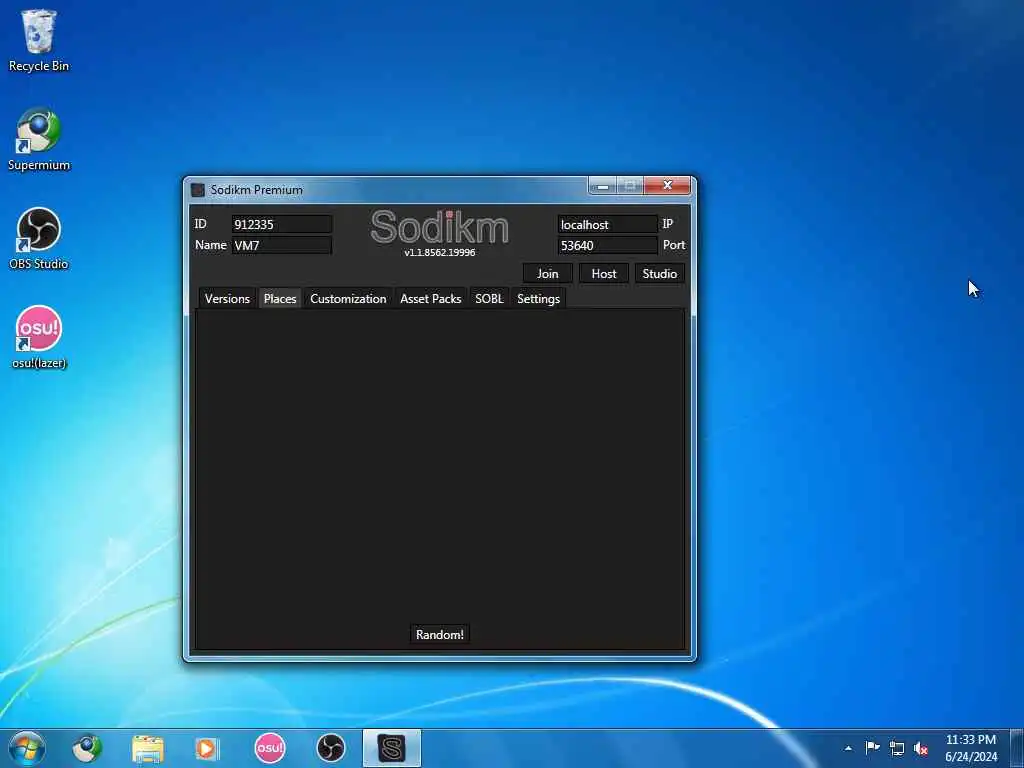Select Sodikm taskbar button
1024x768 pixels.
tap(392, 748)
